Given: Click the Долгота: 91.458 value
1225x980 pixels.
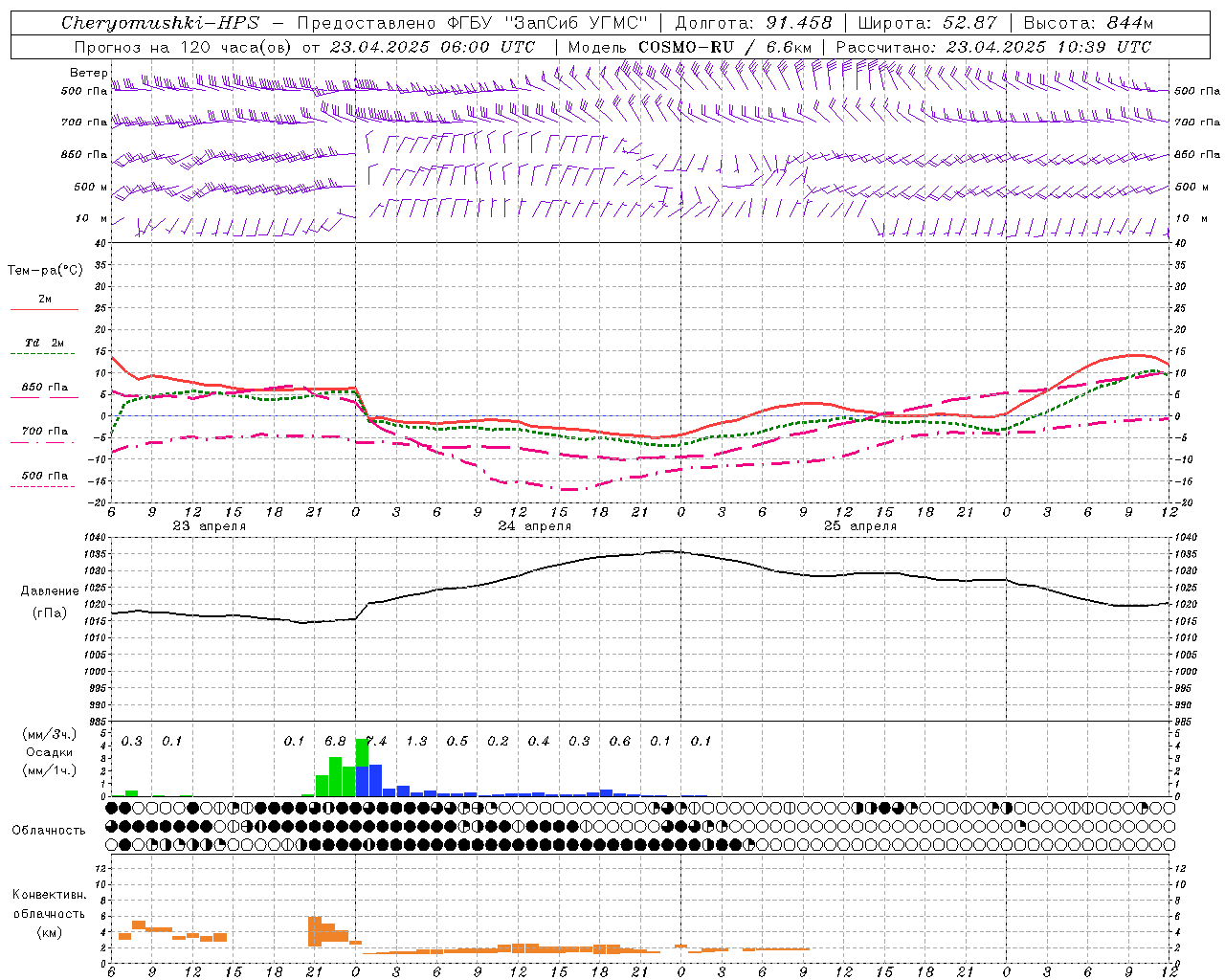Looking at the screenshot, I should [753, 23].
